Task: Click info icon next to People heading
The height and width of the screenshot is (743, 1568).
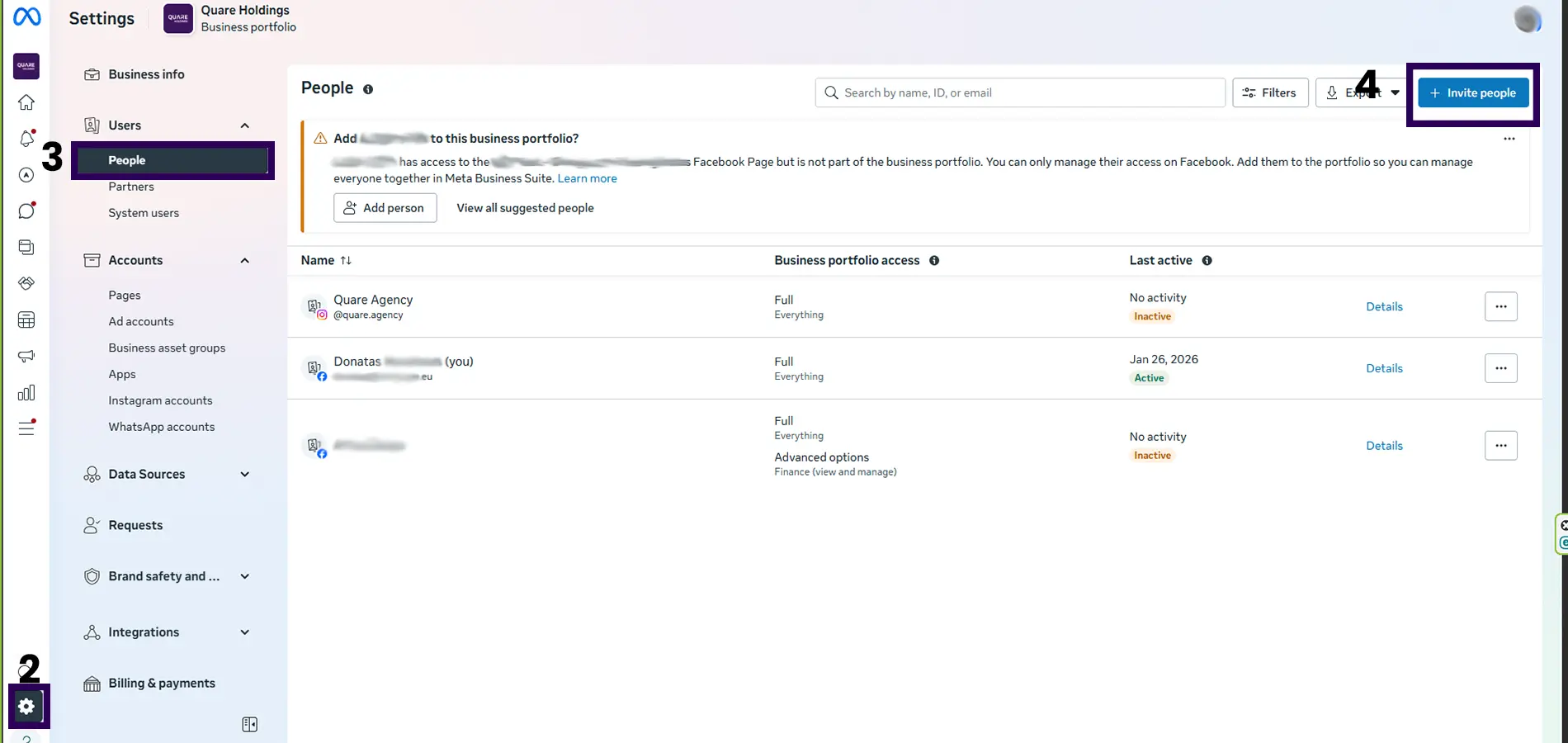Action: pyautogui.click(x=368, y=89)
